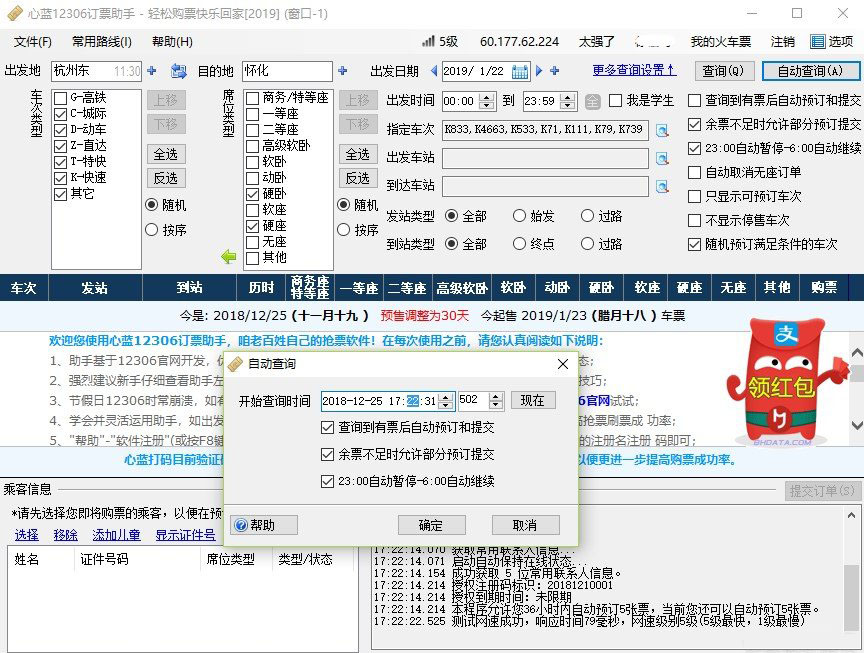This screenshot has height=653, width=864.
Task: Close the 自动查询 dialog
Action: point(563,364)
